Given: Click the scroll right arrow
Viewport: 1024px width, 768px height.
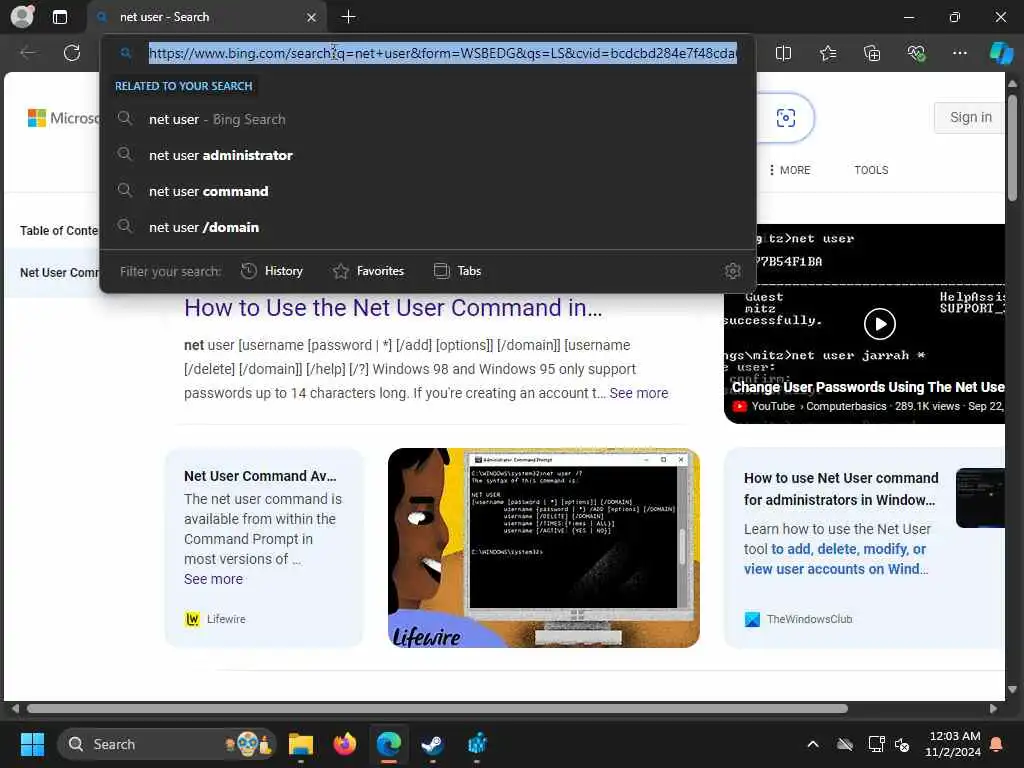Looking at the screenshot, I should pos(993,709).
